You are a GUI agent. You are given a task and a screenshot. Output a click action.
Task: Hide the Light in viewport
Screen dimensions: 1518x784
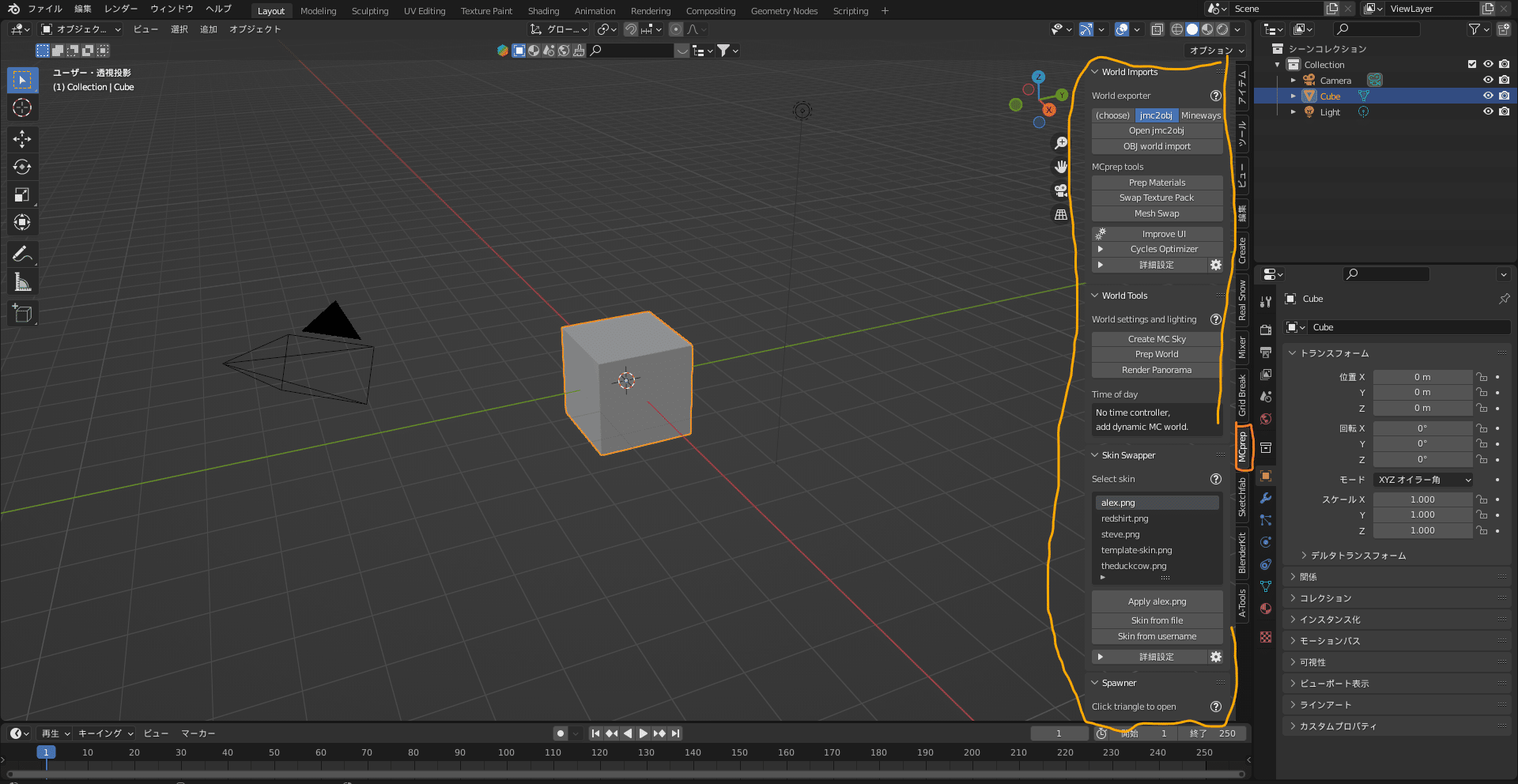tap(1488, 111)
